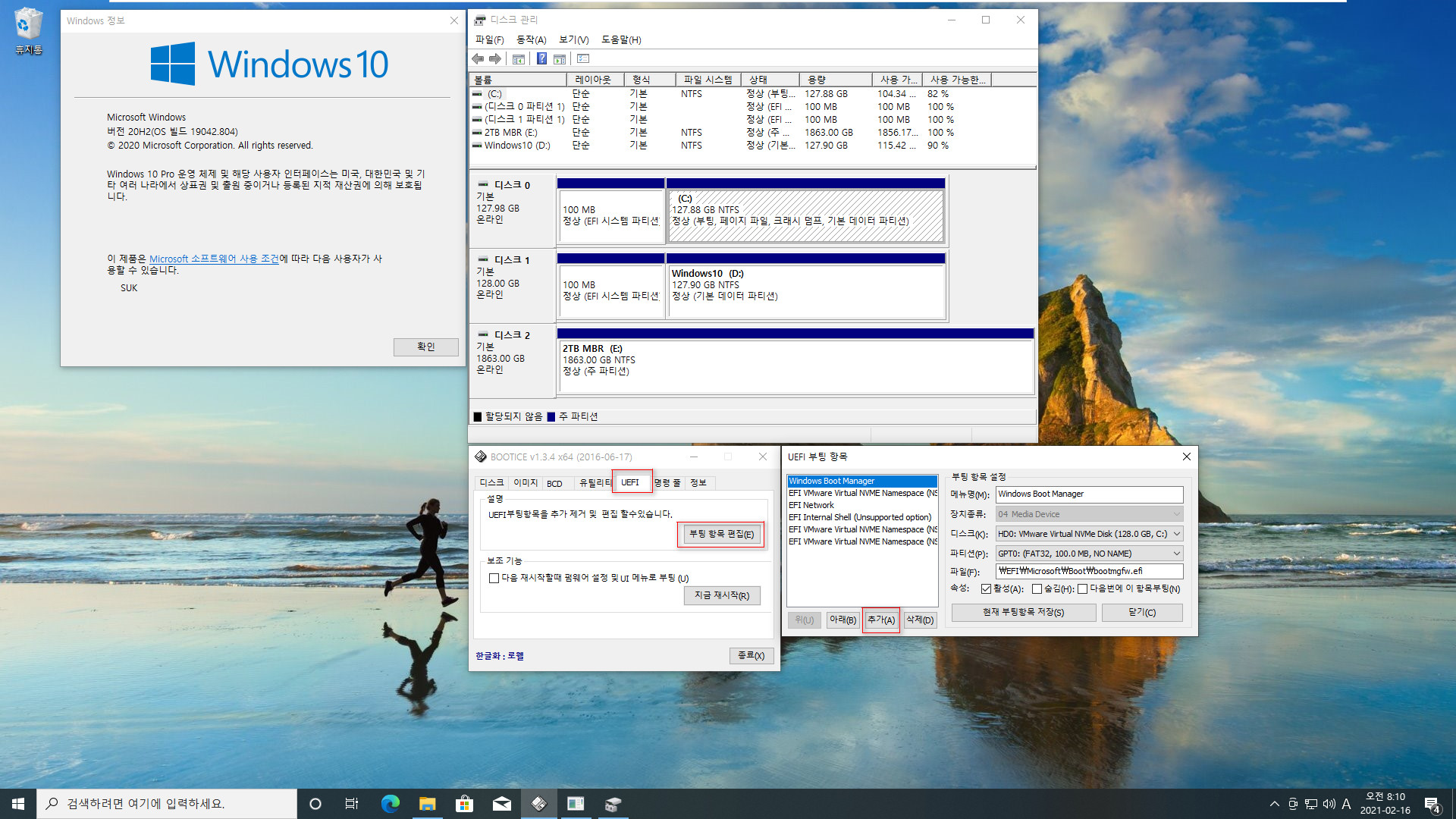Select the Disk 0 header icon
The image size is (1456, 819).
point(483,184)
